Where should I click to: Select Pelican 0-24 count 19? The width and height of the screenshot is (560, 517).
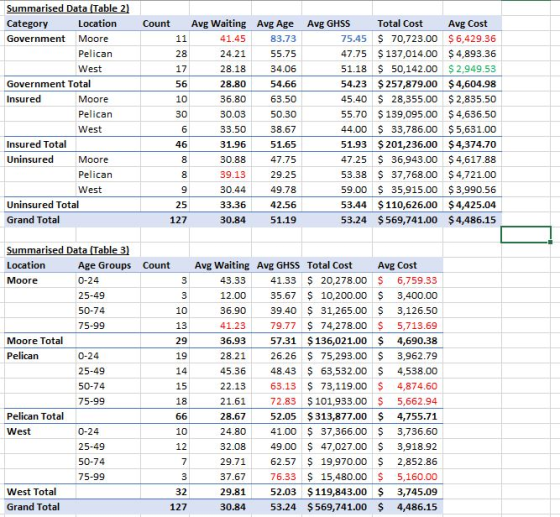pyautogui.click(x=181, y=356)
